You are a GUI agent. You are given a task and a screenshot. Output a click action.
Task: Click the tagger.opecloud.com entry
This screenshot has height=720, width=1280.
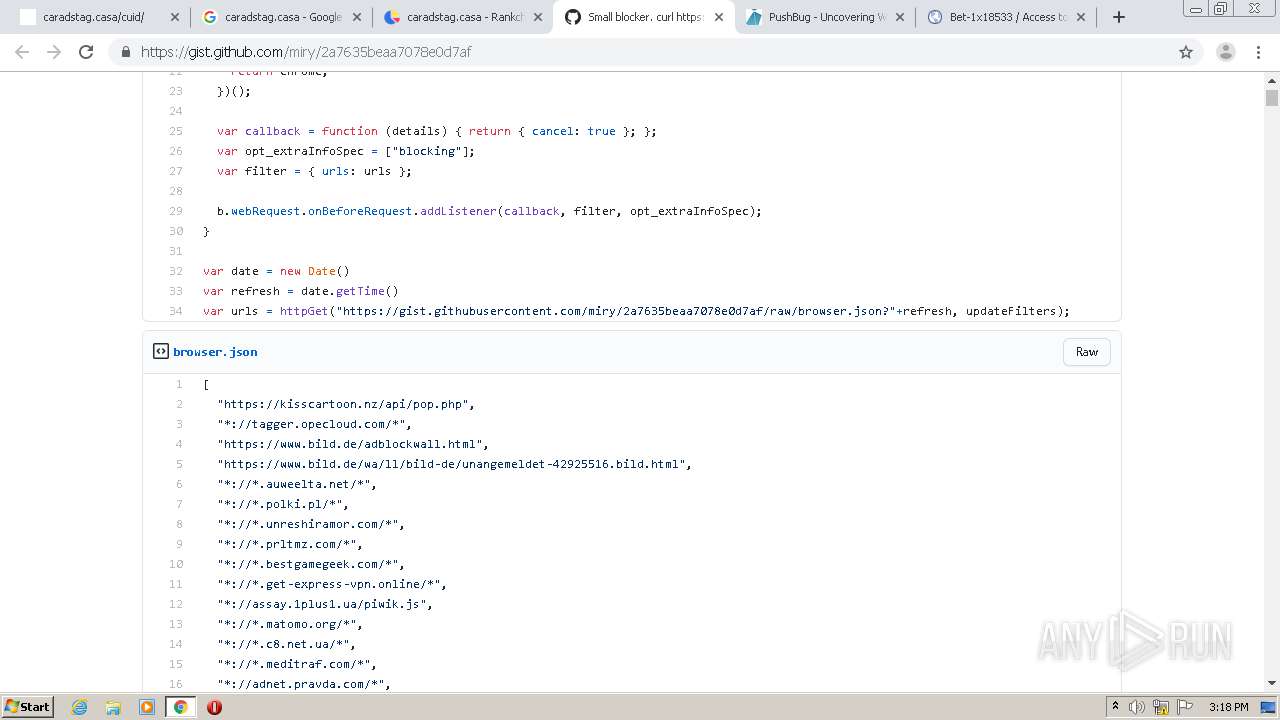point(314,424)
